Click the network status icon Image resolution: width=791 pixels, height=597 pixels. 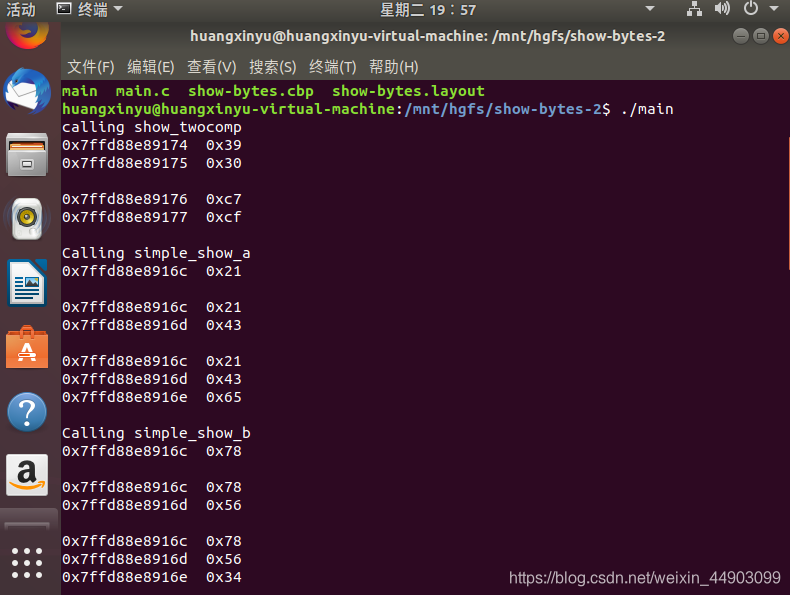point(695,9)
